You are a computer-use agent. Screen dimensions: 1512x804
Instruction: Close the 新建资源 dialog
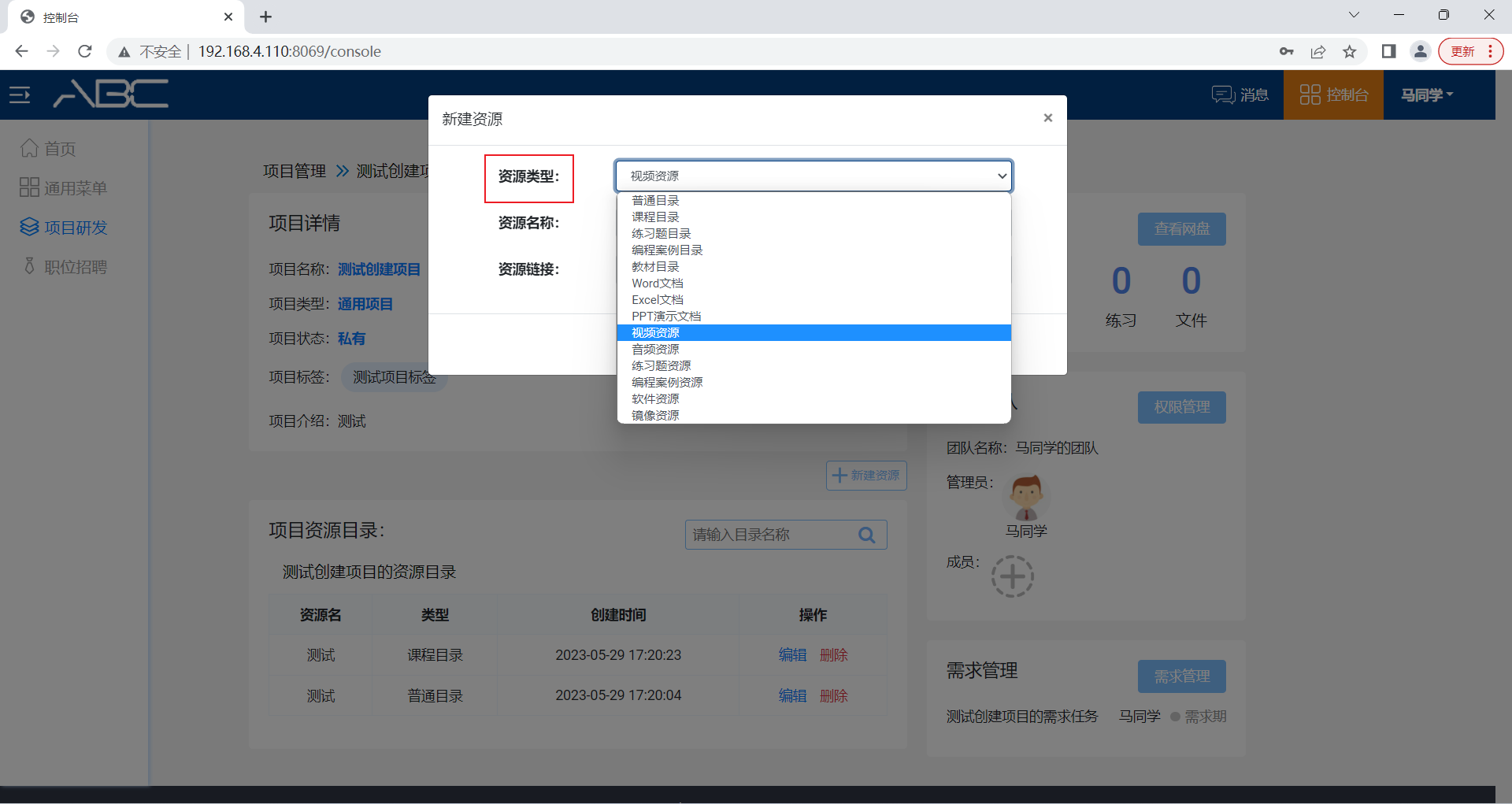[x=1047, y=118]
